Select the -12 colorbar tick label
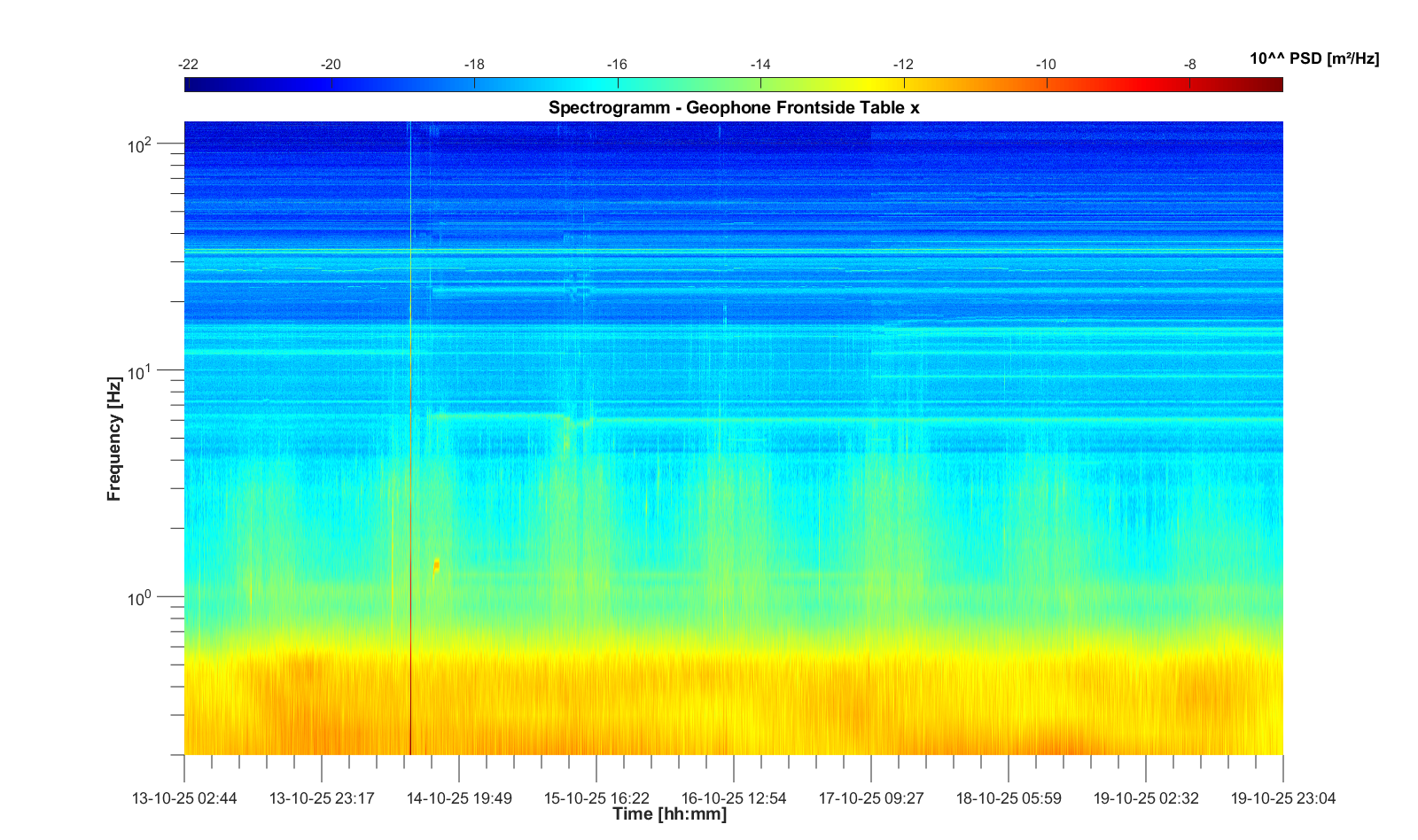The height and width of the screenshot is (840, 1418). pyautogui.click(x=903, y=65)
